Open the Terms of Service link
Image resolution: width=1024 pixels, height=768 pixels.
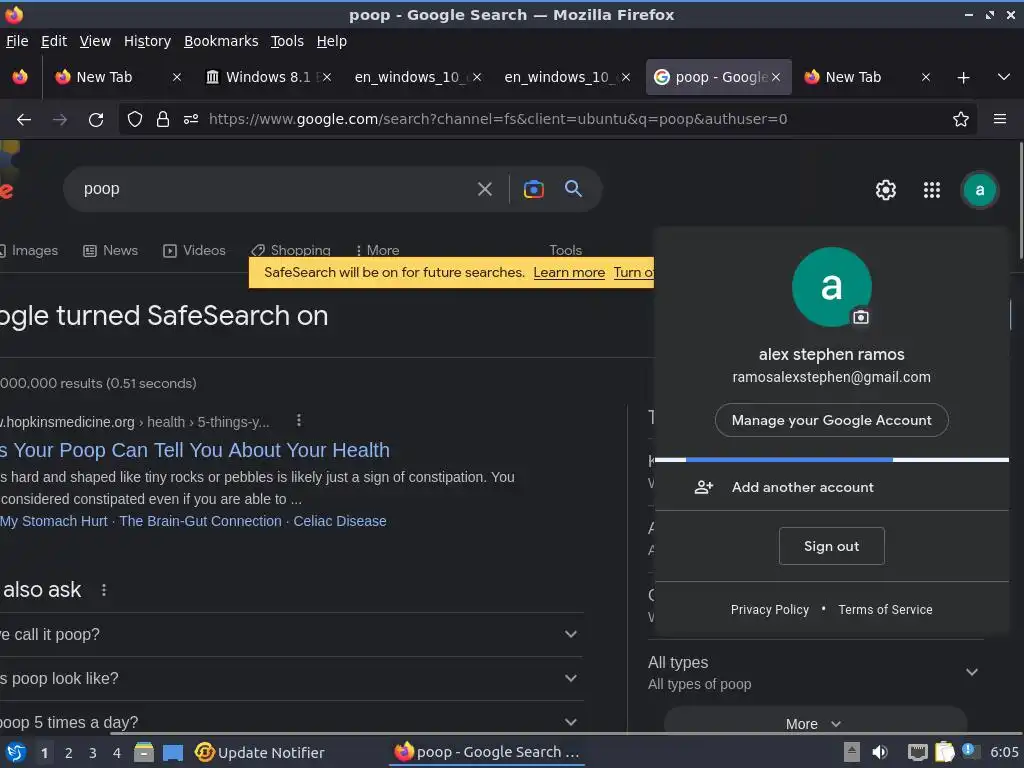tap(885, 609)
